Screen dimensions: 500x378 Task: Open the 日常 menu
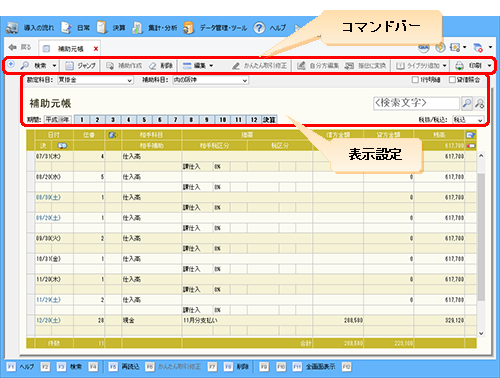75,28
